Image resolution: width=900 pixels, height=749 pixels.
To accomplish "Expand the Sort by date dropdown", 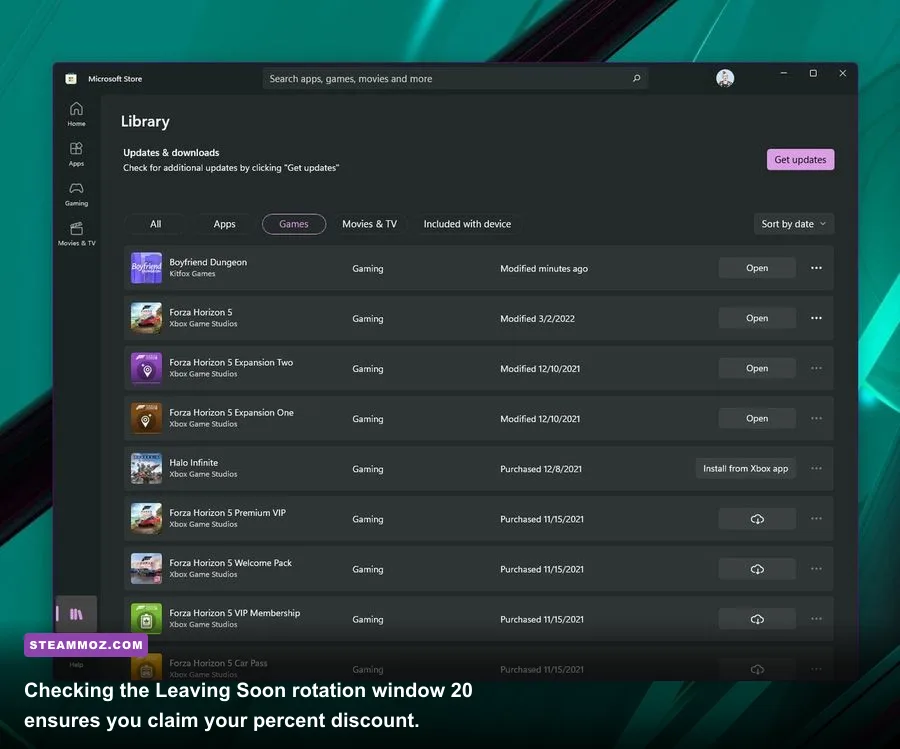I will [x=793, y=224].
